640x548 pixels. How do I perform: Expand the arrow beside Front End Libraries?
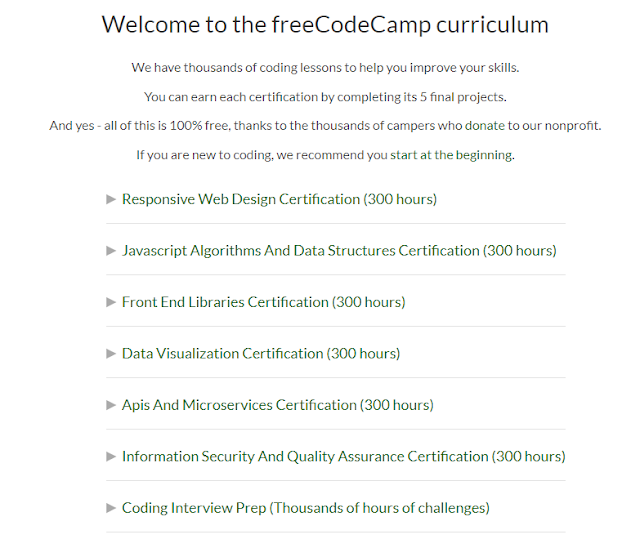(111, 302)
